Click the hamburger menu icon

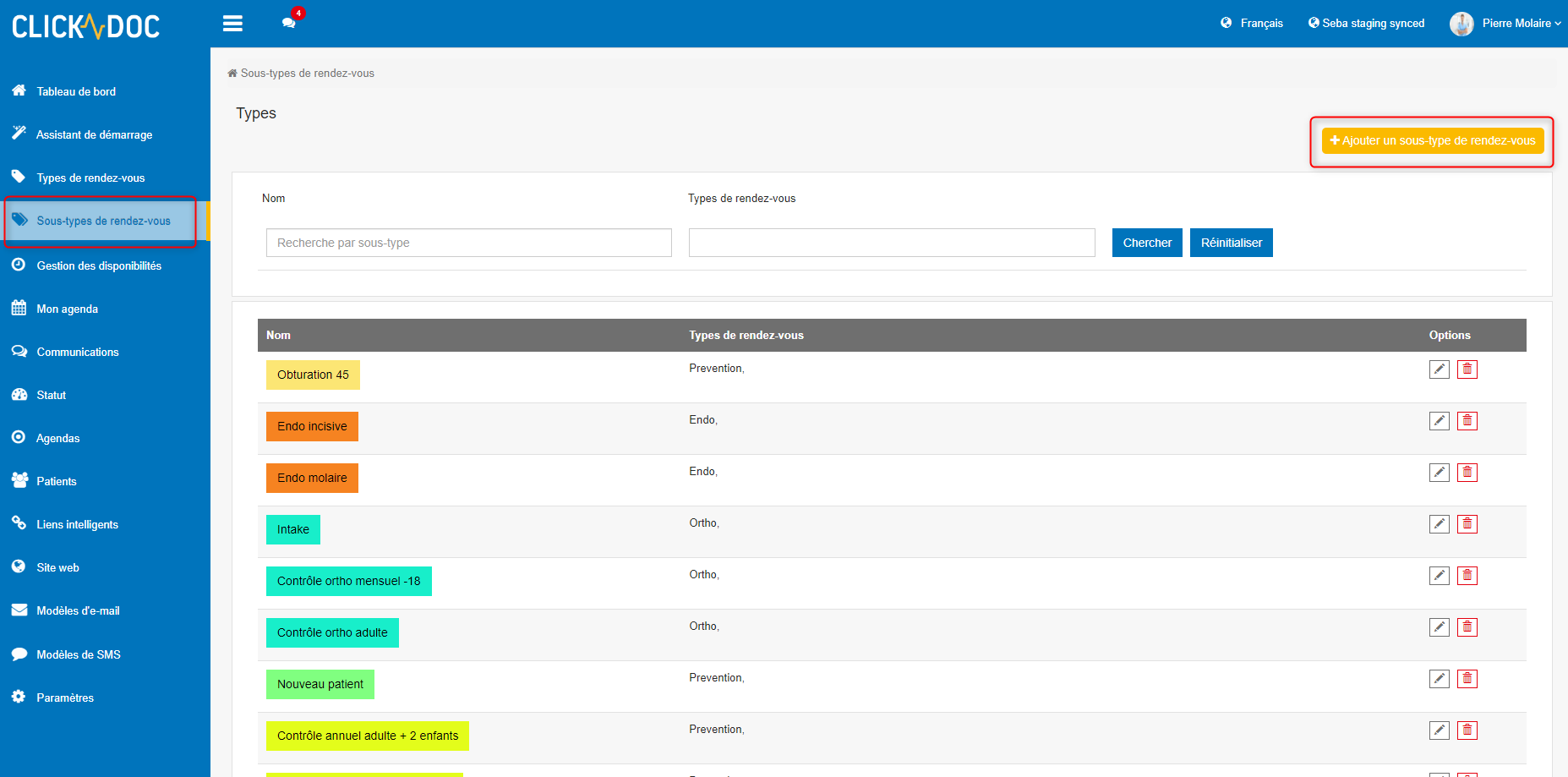coord(232,23)
